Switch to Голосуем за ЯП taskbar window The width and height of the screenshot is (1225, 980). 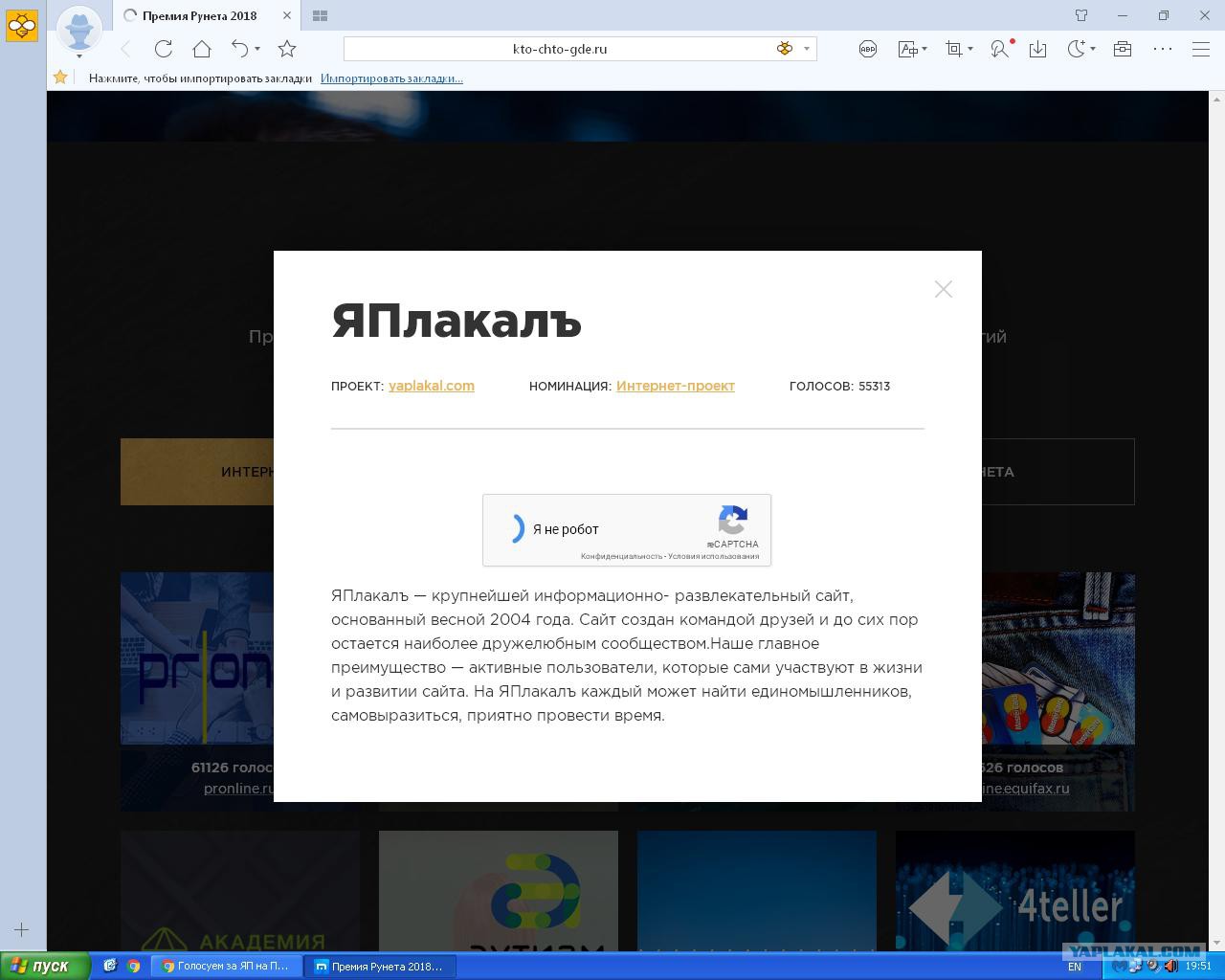coord(227,967)
